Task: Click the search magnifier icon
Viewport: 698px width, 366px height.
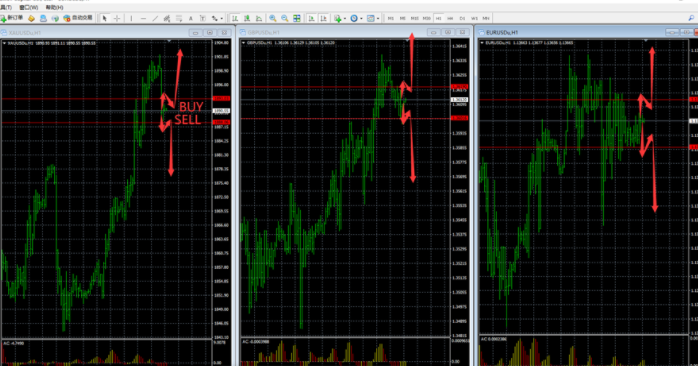Action: [x=691, y=18]
